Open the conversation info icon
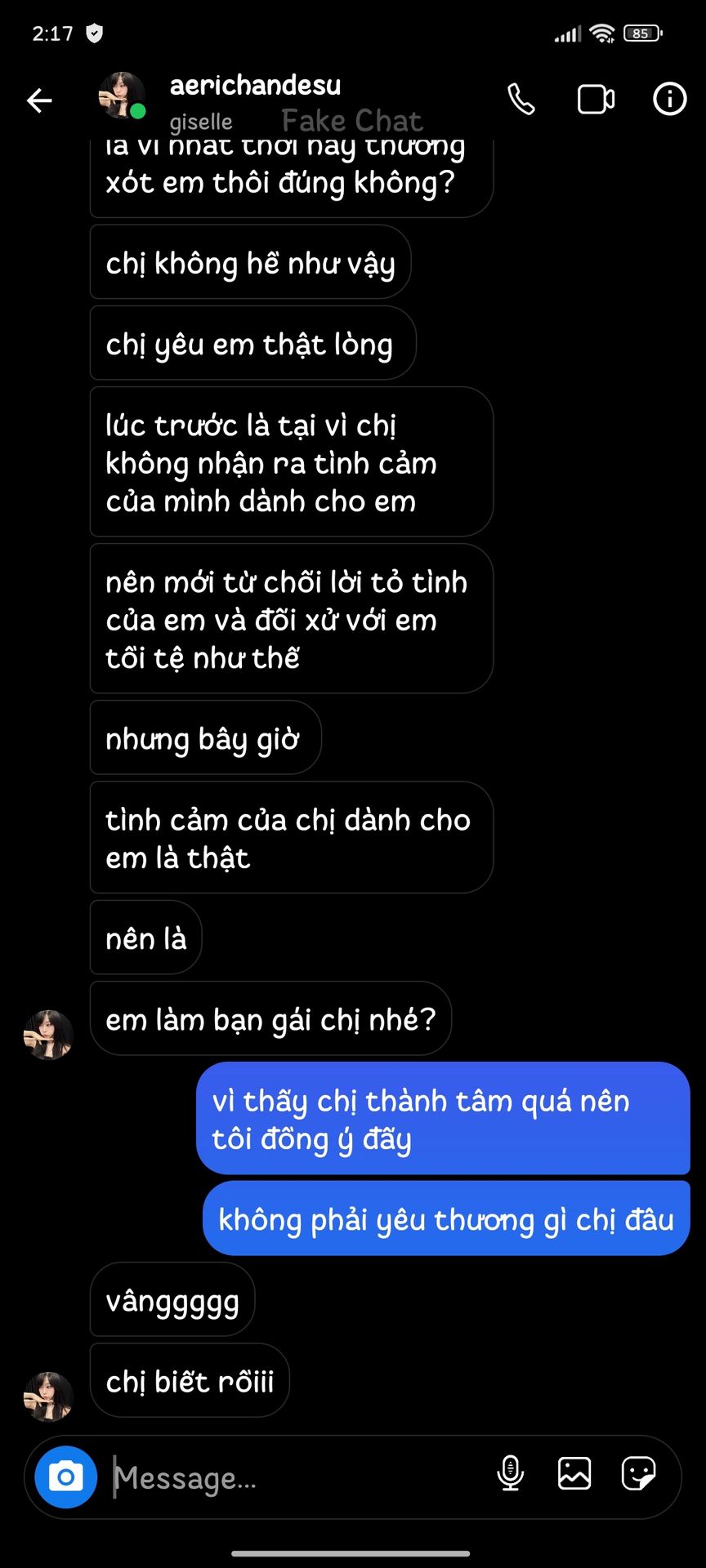 669,99
